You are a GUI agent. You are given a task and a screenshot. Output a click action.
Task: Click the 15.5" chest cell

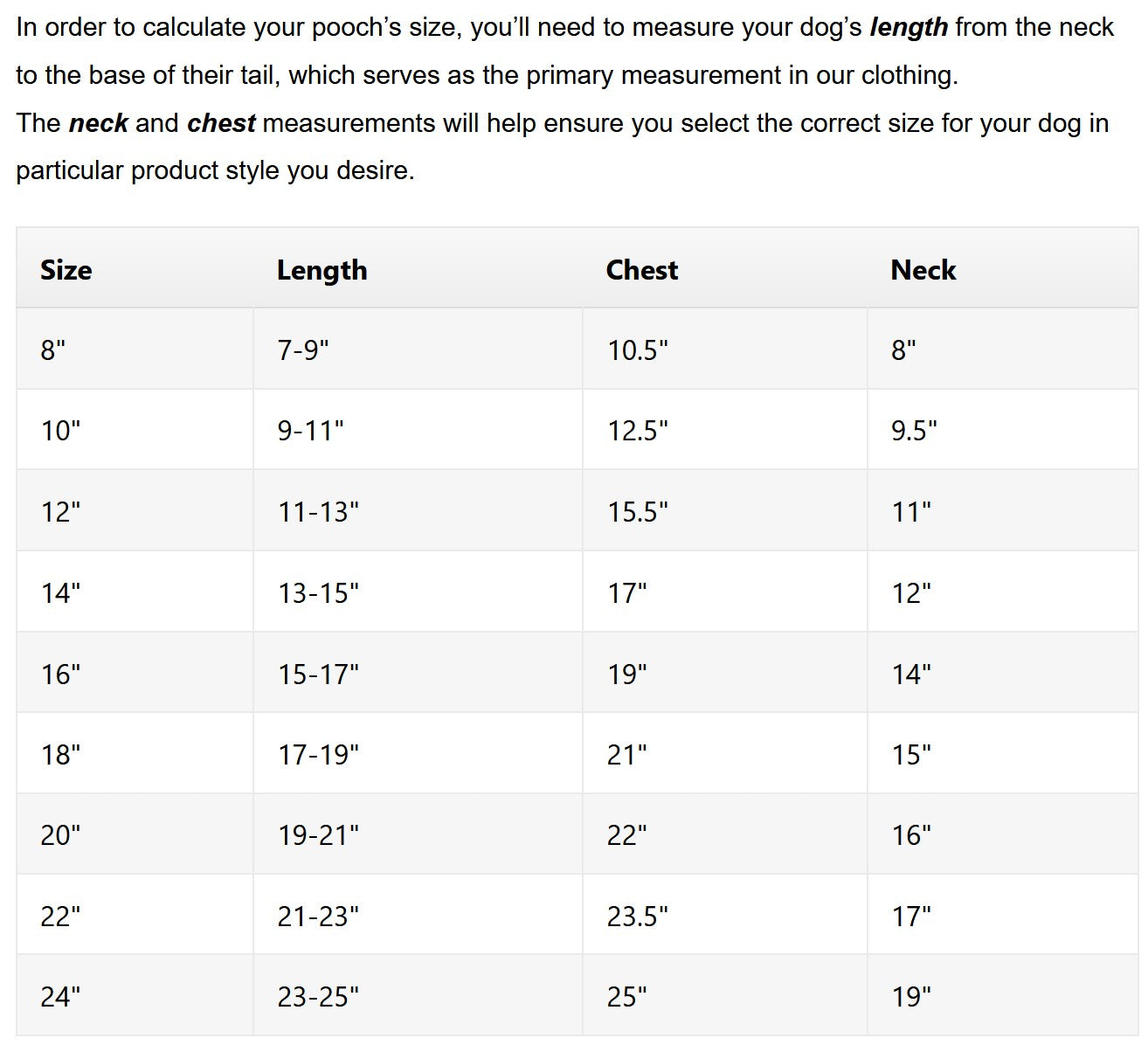click(638, 512)
